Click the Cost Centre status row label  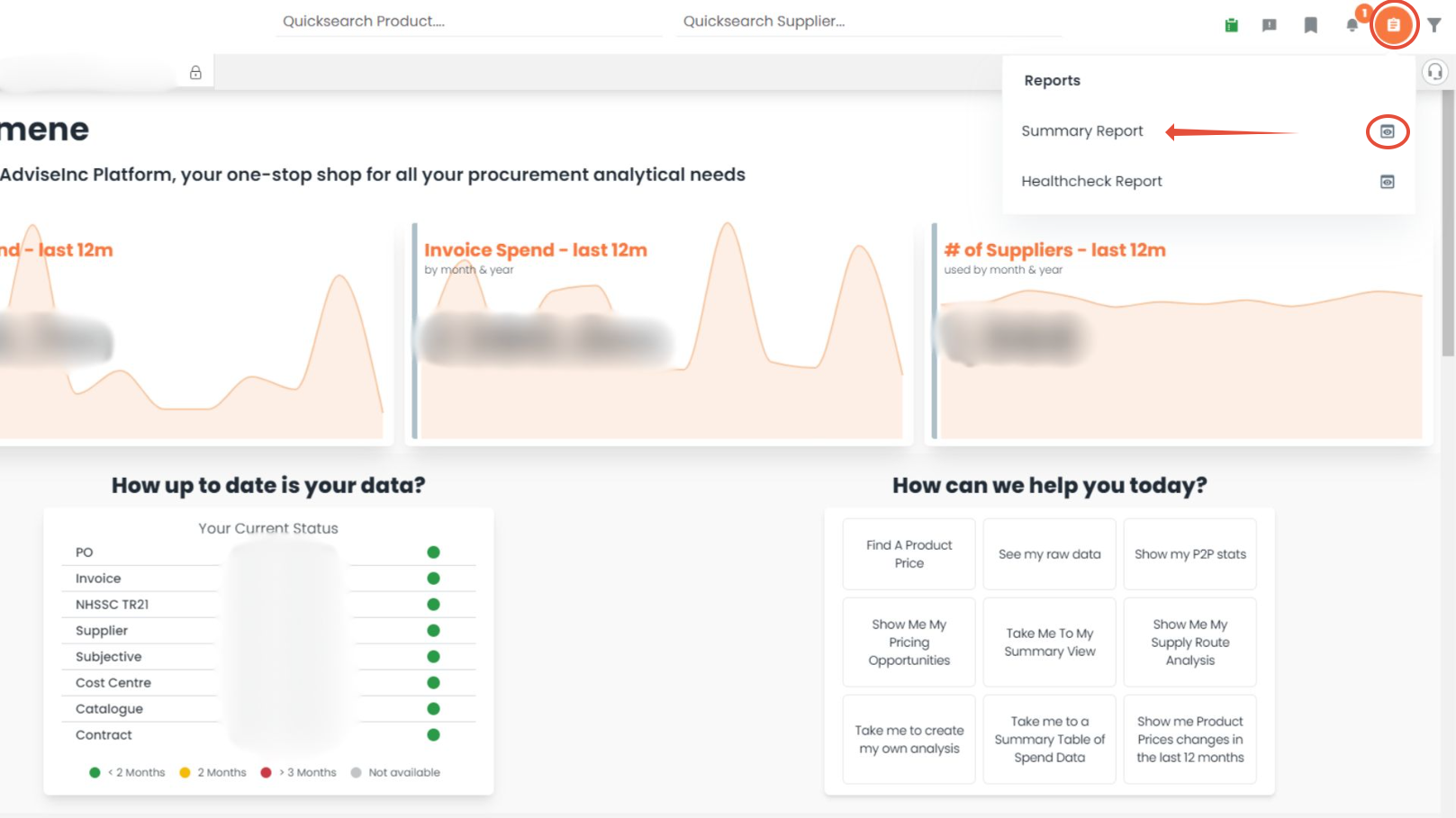tap(113, 683)
